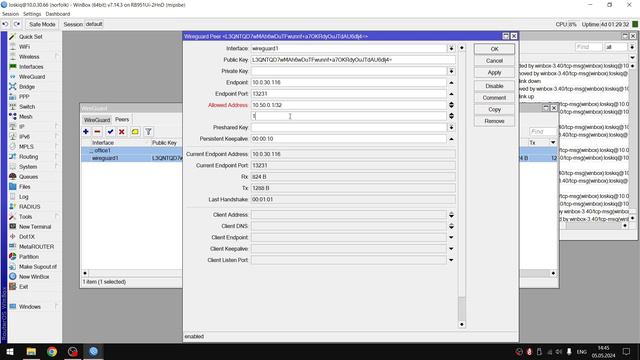Screen dimensions: 640x360
Task: Click the blue checkmark enable icon
Action: pyautogui.click(x=110, y=131)
